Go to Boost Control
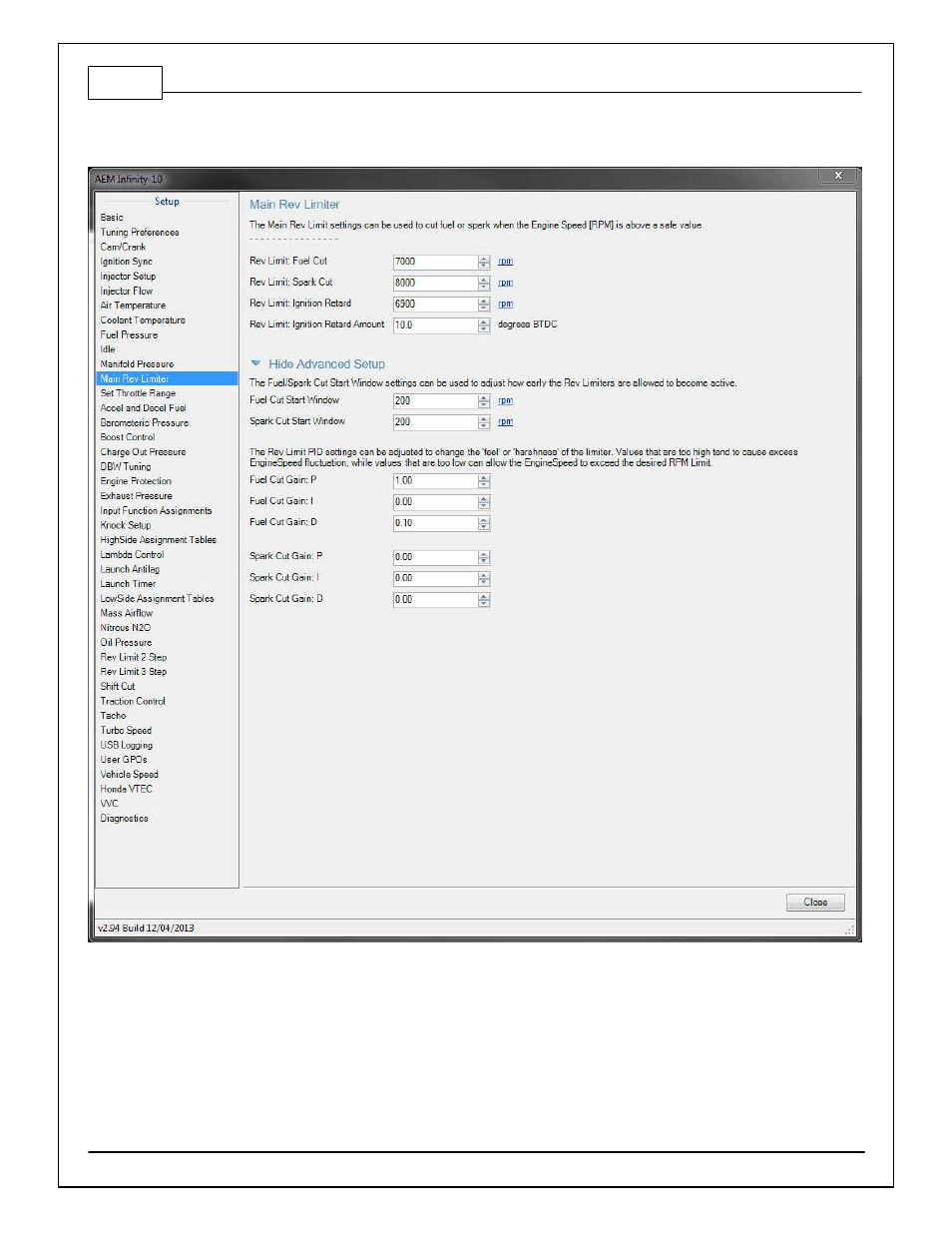The width and height of the screenshot is (952, 1233). (x=128, y=437)
